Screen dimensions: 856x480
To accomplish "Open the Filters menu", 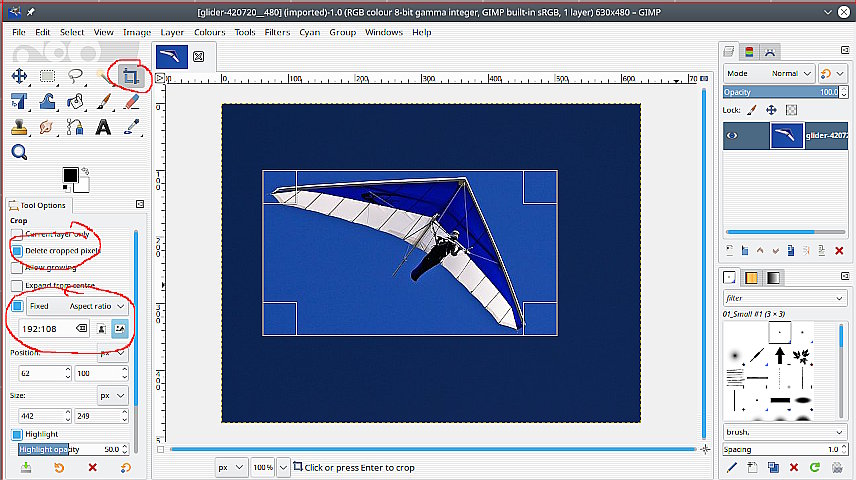I will click(x=277, y=32).
